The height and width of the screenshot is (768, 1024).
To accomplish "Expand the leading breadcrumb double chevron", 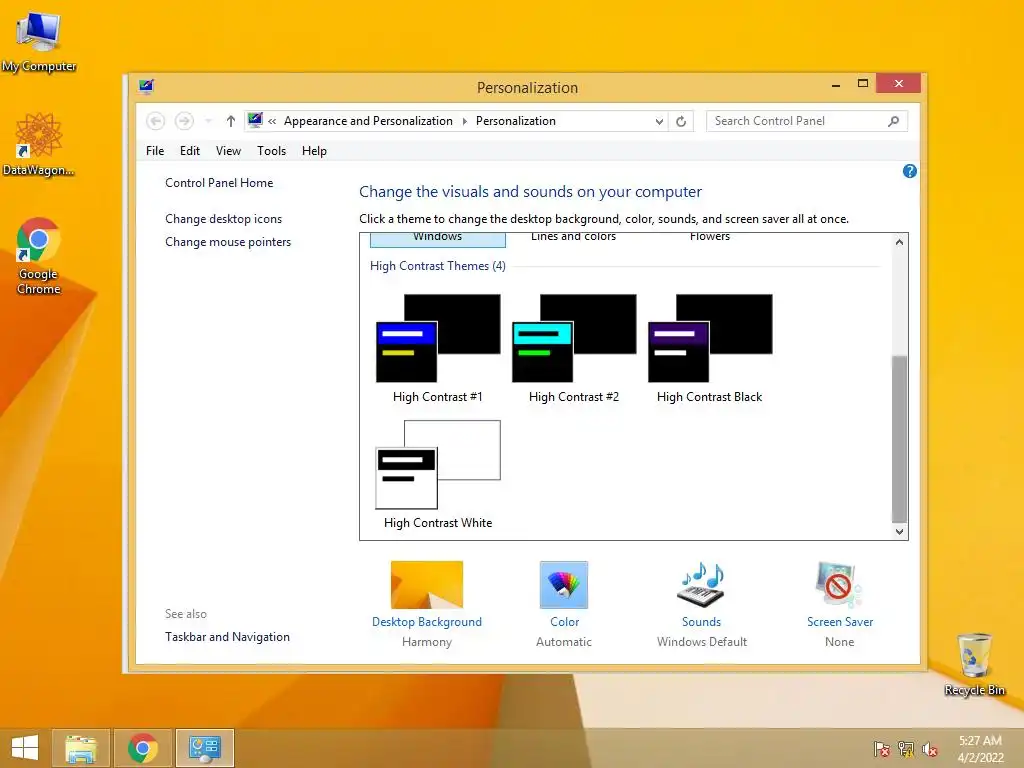I will pos(272,121).
